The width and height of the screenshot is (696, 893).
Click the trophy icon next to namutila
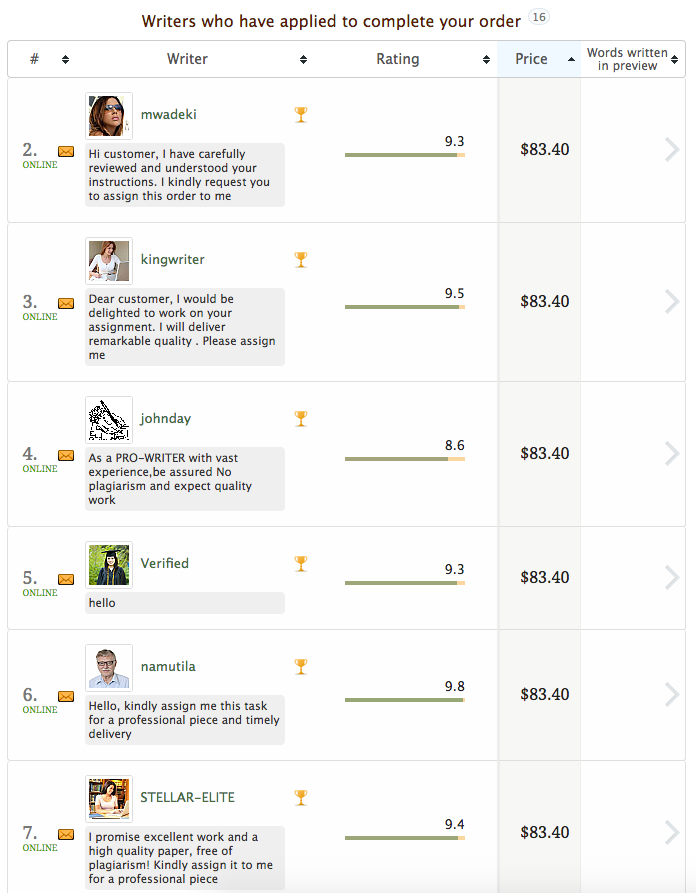[301, 666]
